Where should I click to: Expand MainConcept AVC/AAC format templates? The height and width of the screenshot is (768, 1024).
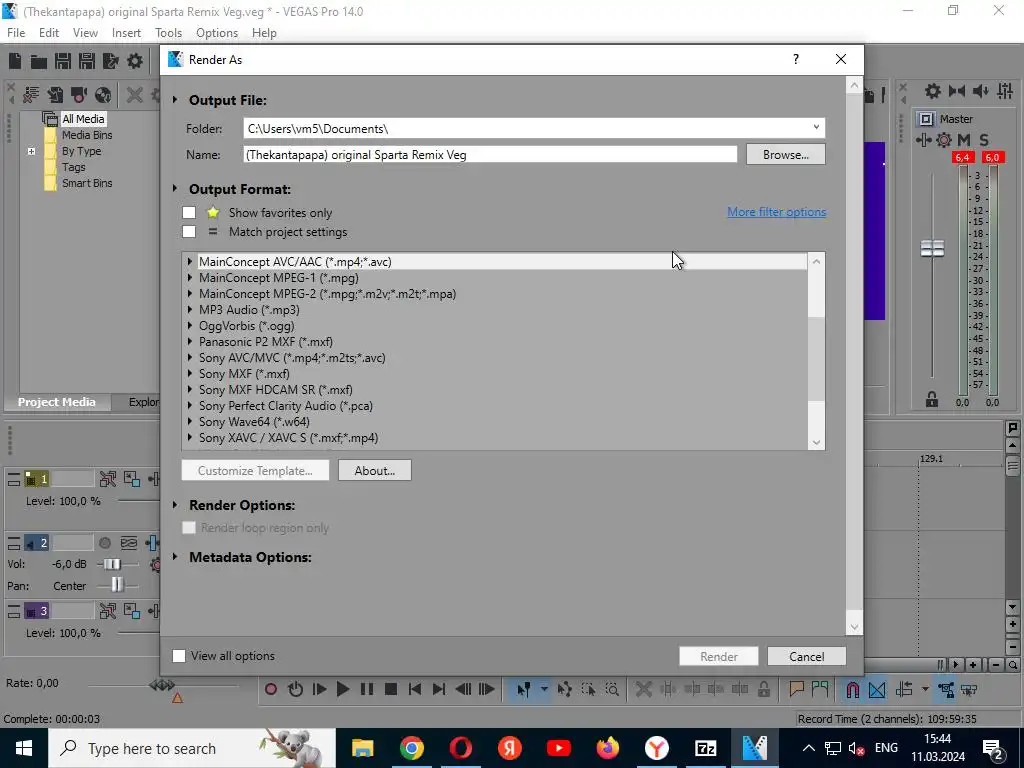pos(190,261)
